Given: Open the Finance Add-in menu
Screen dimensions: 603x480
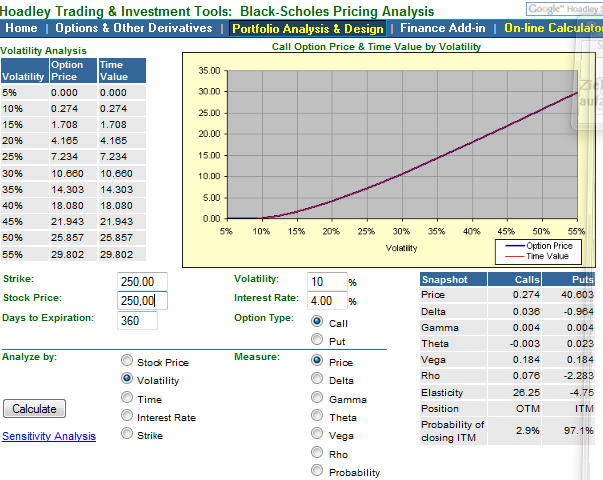Looking at the screenshot, I should click(443, 28).
